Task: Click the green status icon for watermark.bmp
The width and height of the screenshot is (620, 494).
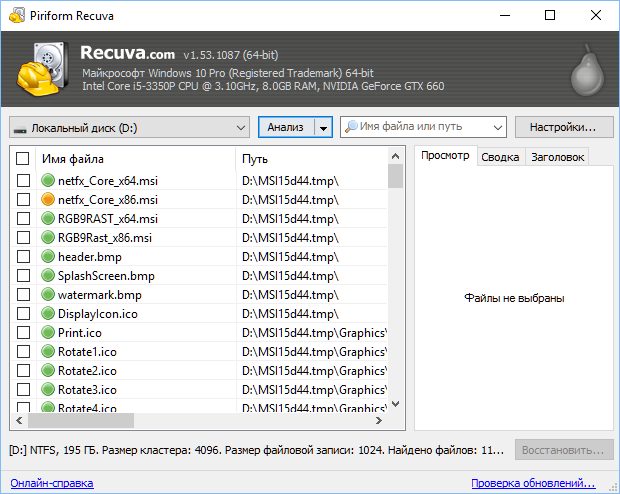Action: pos(48,294)
